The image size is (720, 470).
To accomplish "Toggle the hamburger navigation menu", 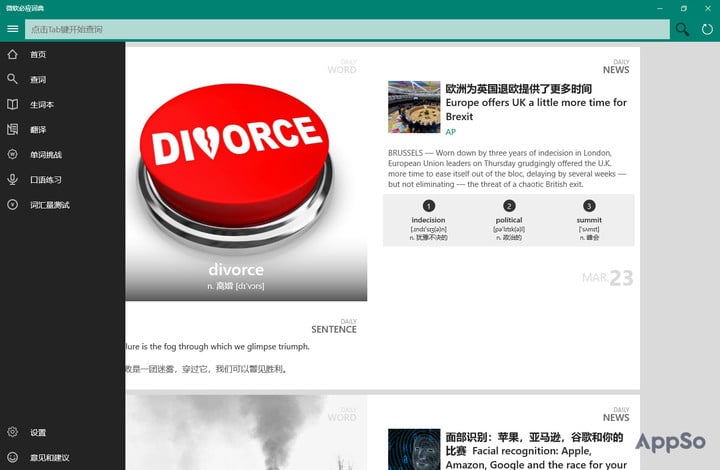I will pos(12,29).
